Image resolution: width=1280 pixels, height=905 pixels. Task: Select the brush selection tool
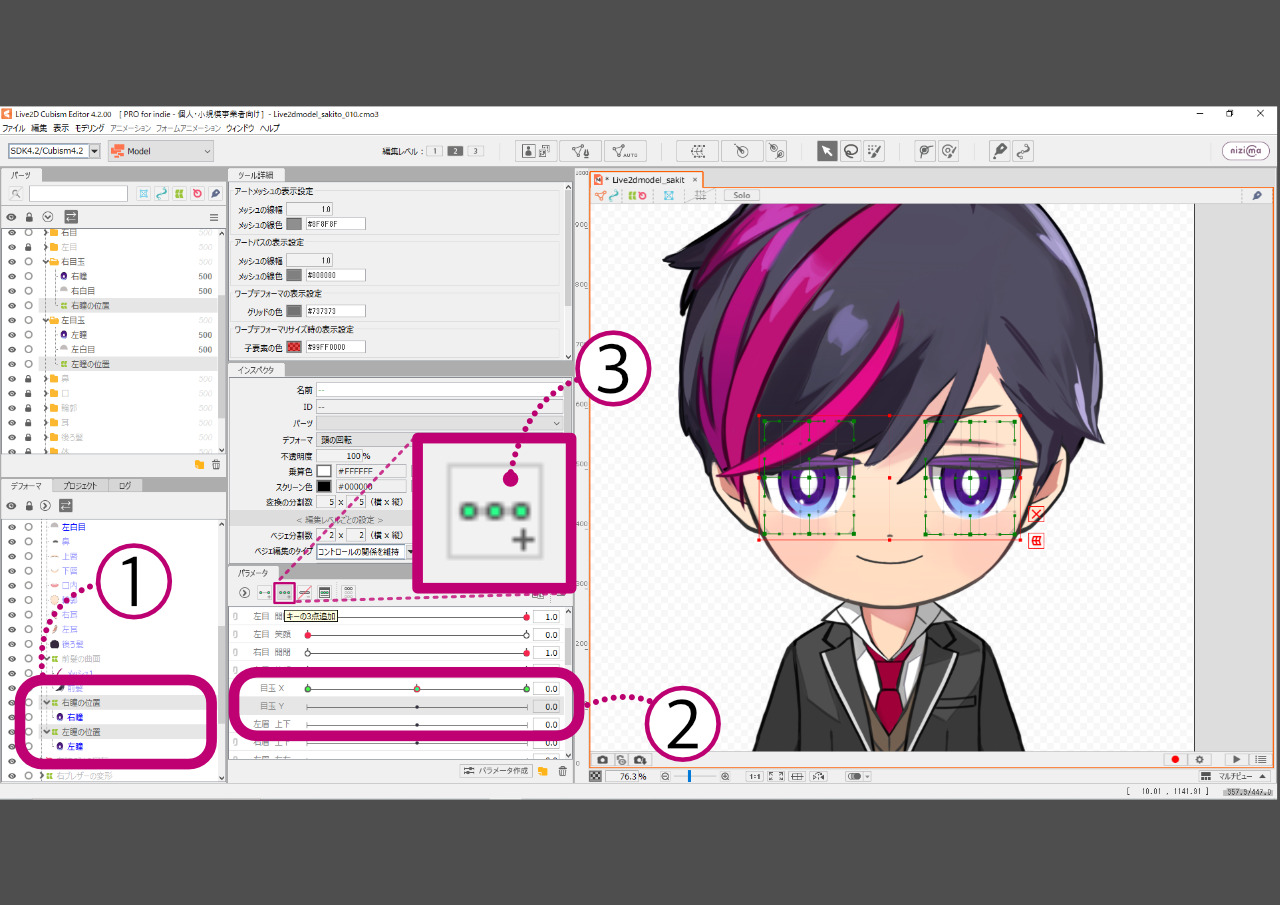click(875, 151)
